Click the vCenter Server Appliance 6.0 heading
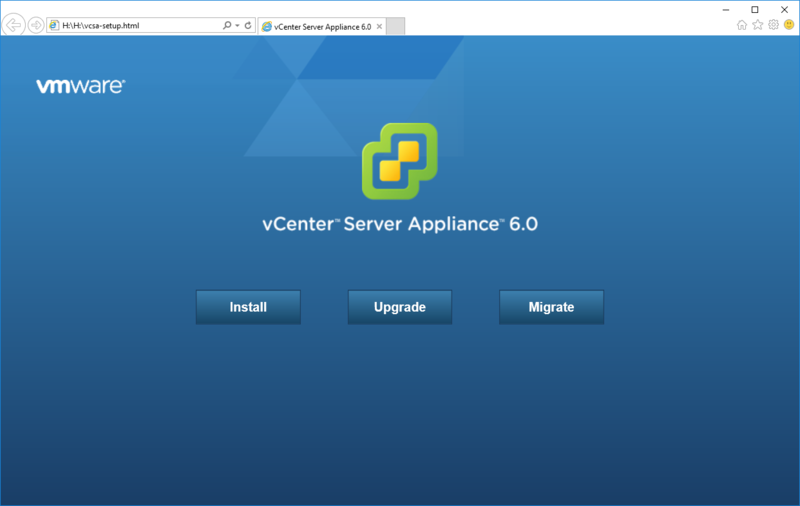800x506 pixels. [400, 224]
